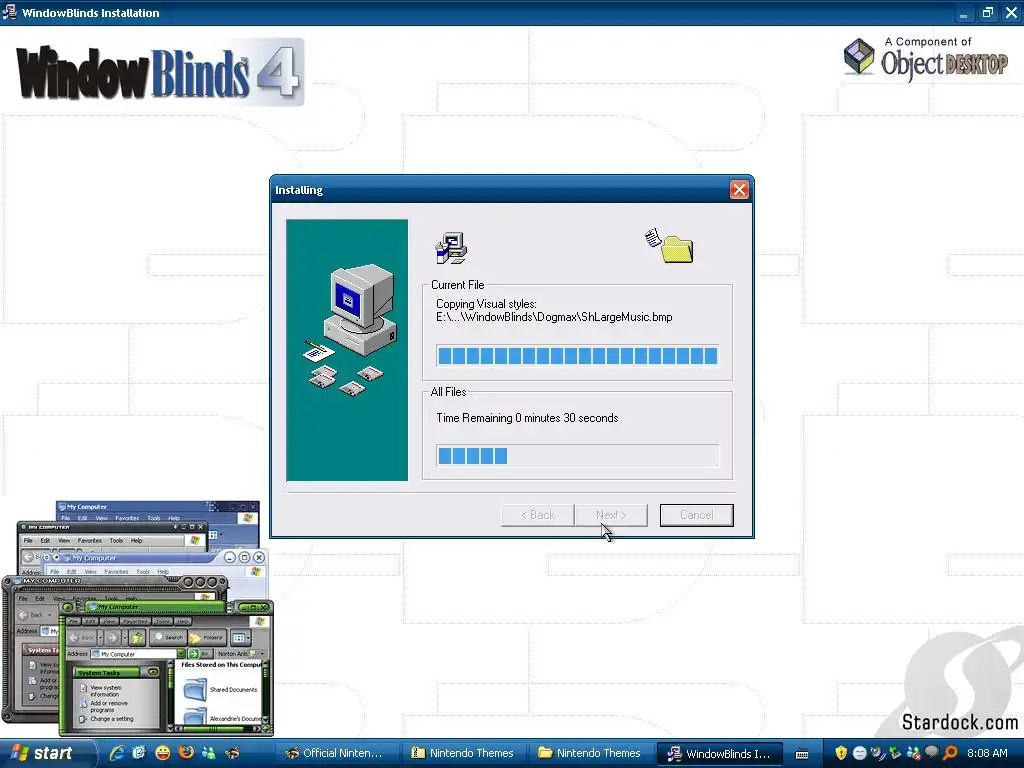
Task: Open Yahoo Messenger smiley quick launch icon
Action: coord(162,753)
